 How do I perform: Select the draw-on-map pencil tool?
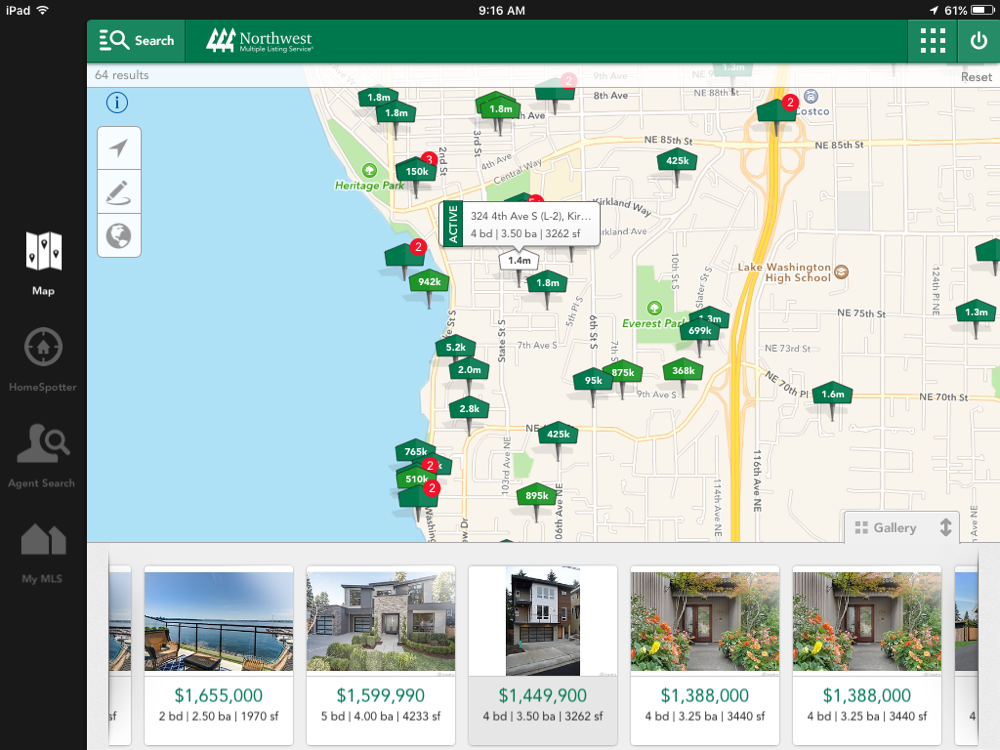119,191
